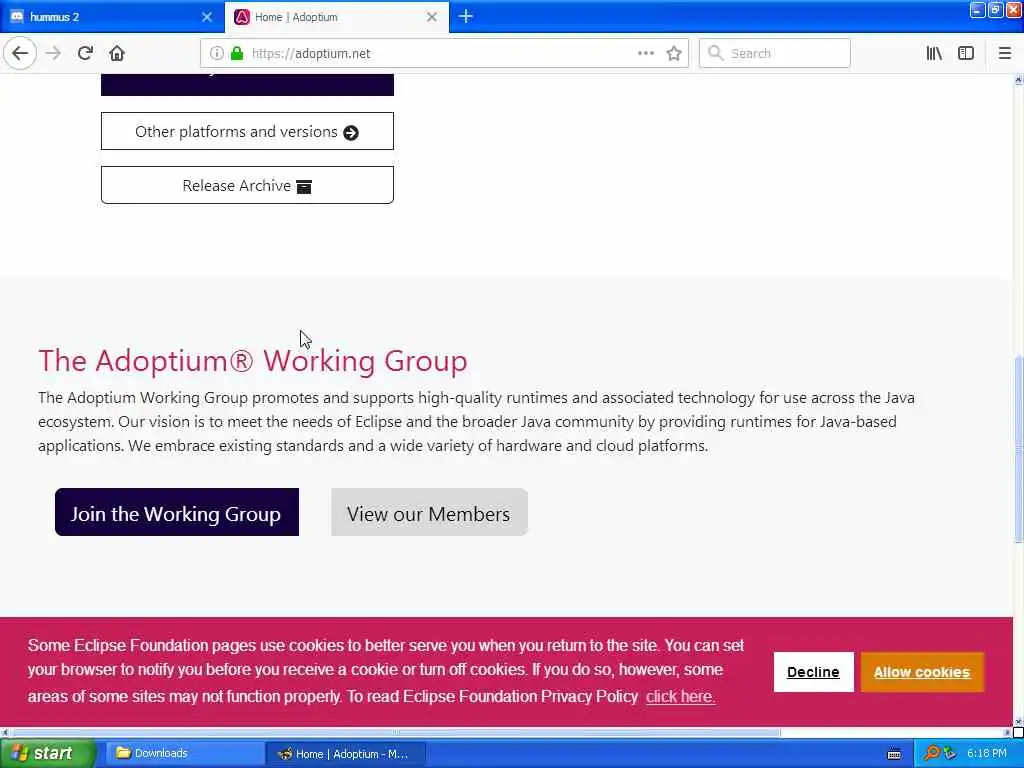Viewport: 1024px width, 768px height.
Task: Open the Library icon in toolbar
Action: click(934, 54)
